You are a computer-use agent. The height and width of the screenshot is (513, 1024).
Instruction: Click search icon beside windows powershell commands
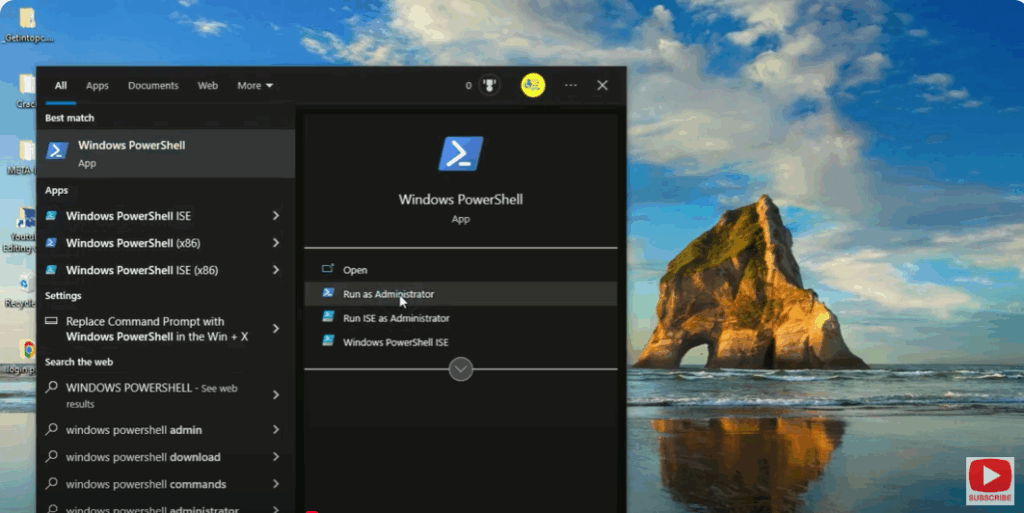pyautogui.click(x=51, y=484)
